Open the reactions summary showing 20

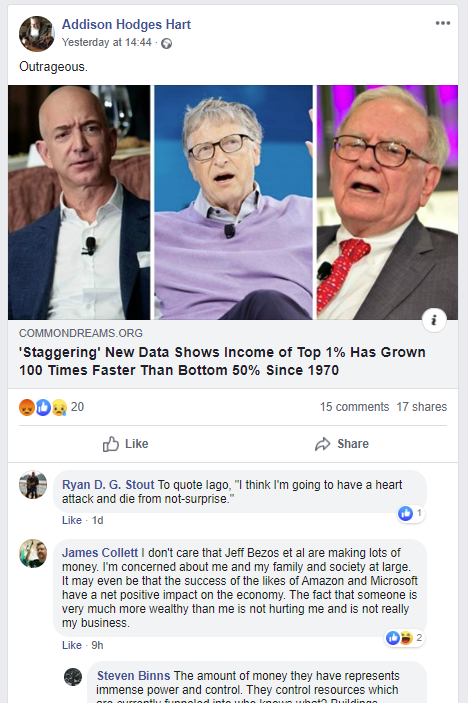click(51, 407)
